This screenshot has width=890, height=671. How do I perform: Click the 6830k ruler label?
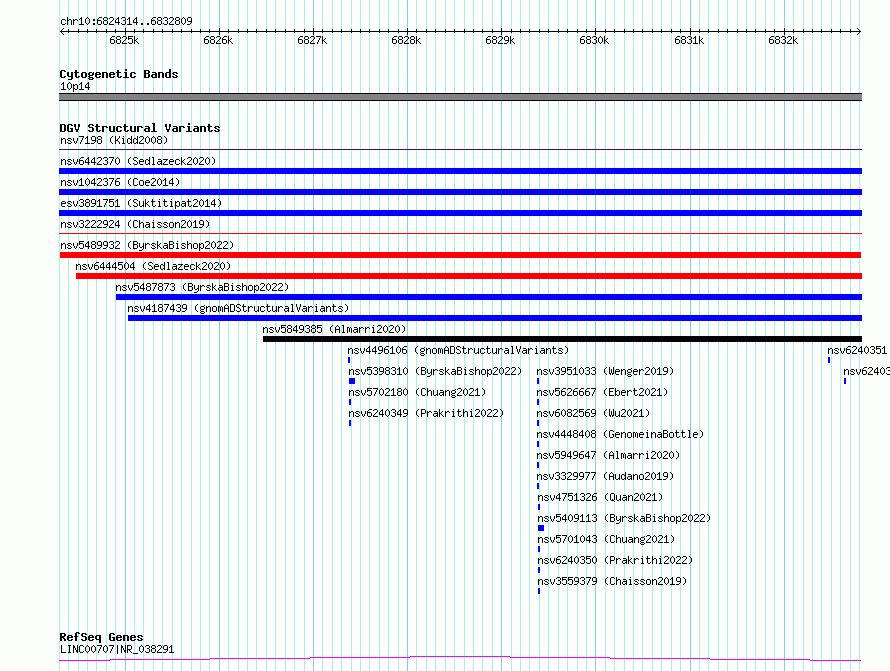[594, 40]
